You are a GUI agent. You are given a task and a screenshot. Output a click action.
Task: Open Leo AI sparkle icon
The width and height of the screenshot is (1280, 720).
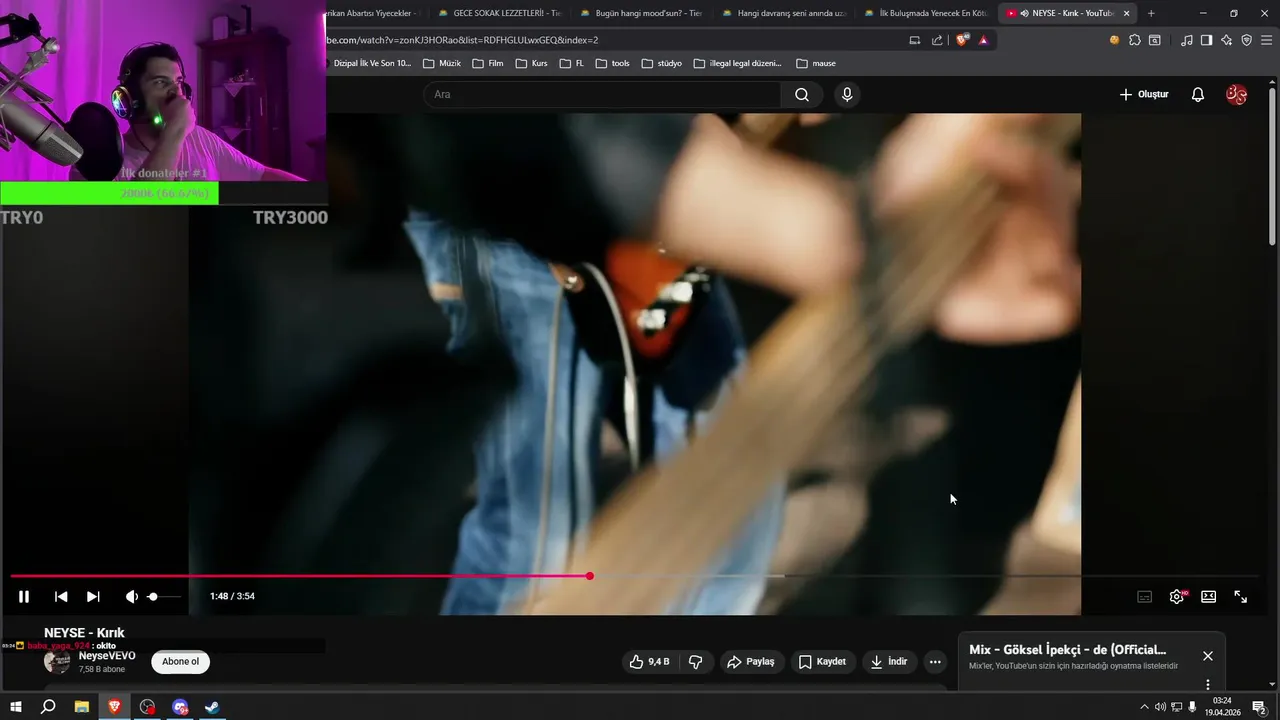[x=1226, y=40]
